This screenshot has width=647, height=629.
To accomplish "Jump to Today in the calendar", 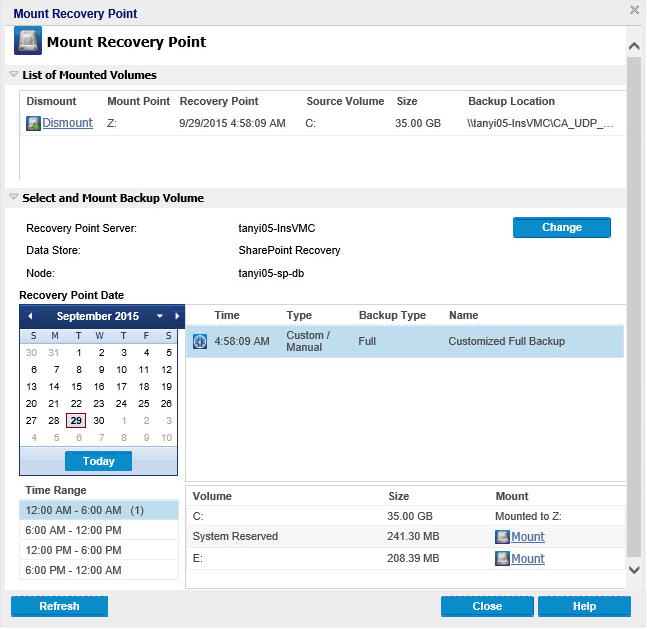I will (x=99, y=461).
